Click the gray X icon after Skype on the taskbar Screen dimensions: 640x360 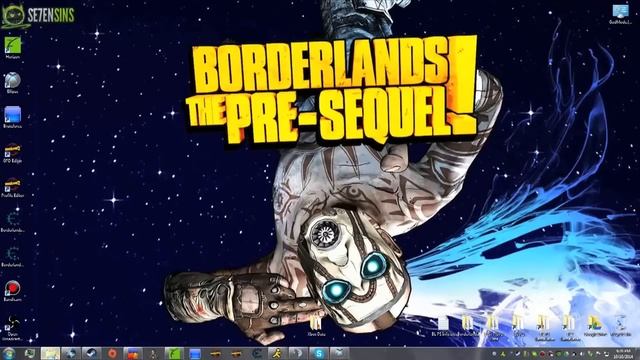coord(340,353)
